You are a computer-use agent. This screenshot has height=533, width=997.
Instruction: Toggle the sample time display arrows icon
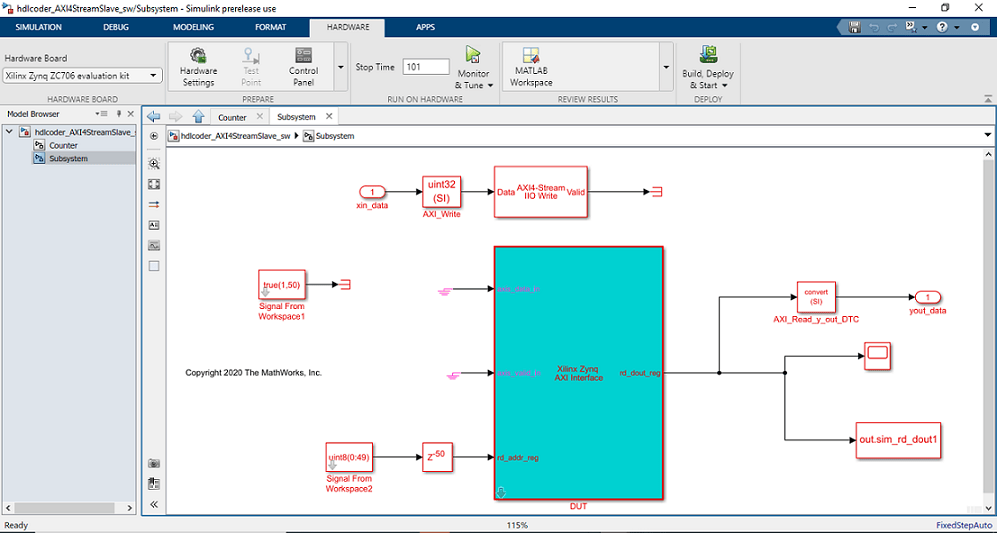(x=153, y=205)
